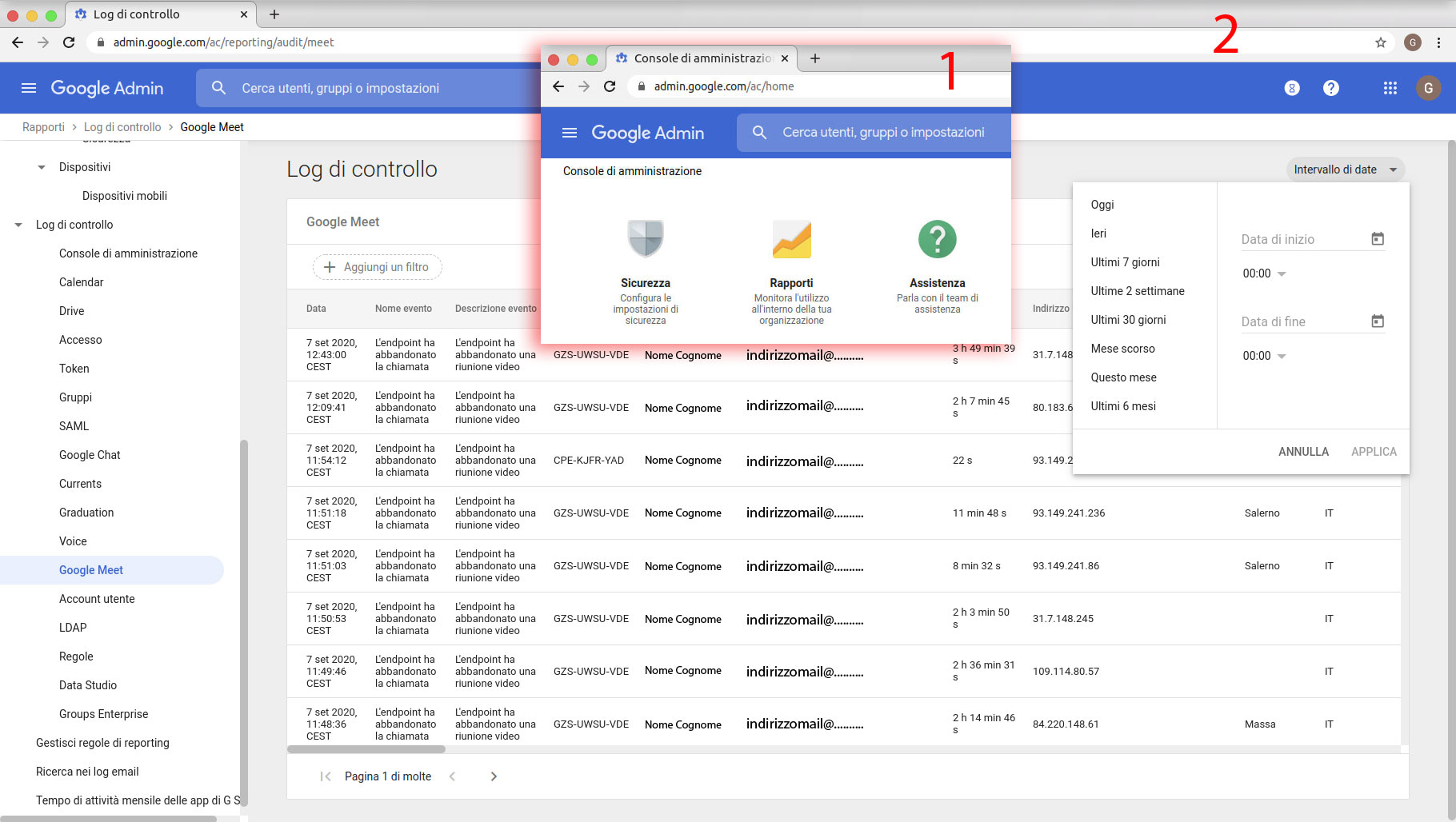The height and width of the screenshot is (822, 1456).
Task: Open new tab in front console window
Action: pyautogui.click(x=815, y=58)
